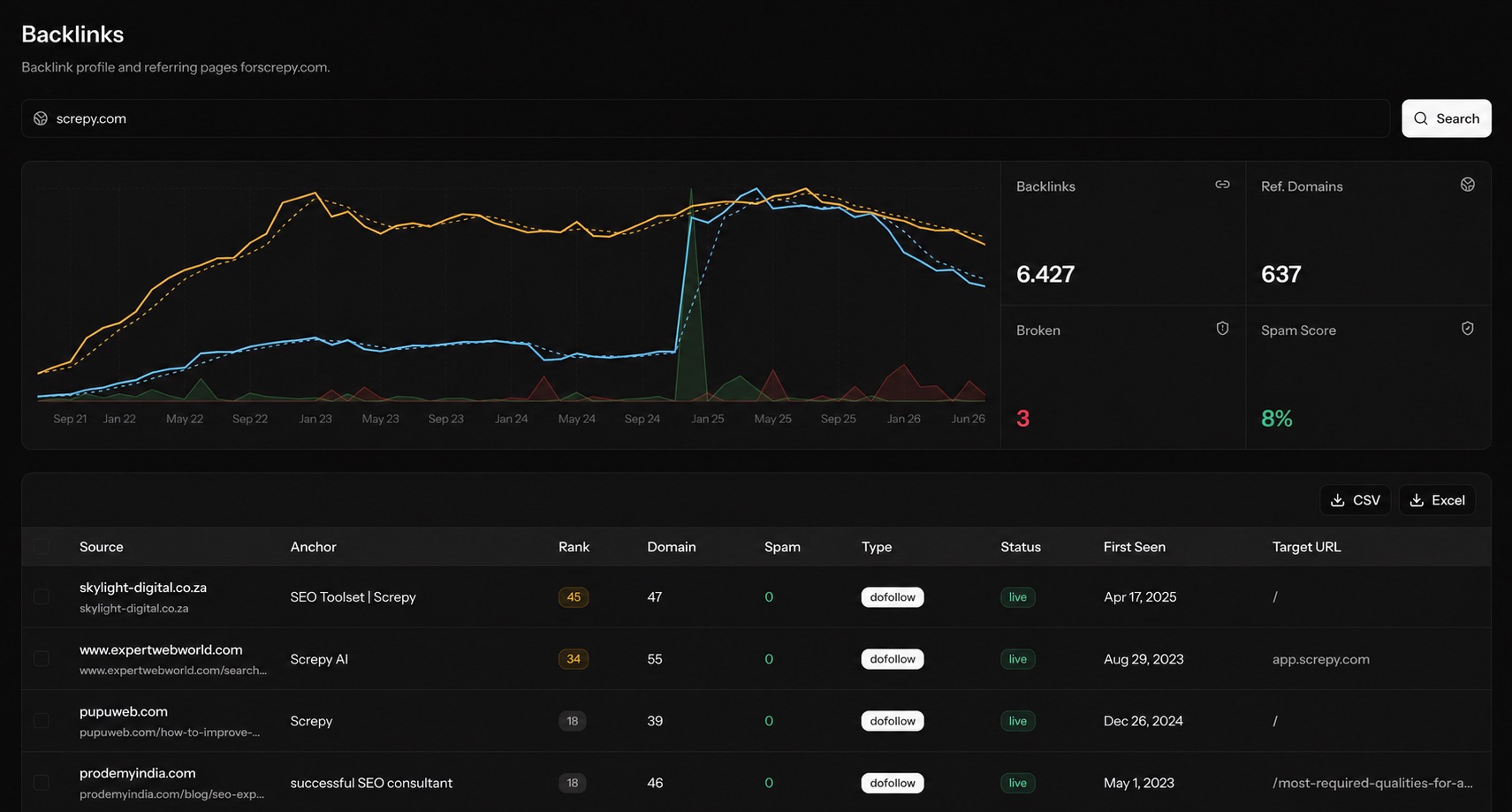Click the Search button
The image size is (1512, 812).
pyautogui.click(x=1446, y=118)
